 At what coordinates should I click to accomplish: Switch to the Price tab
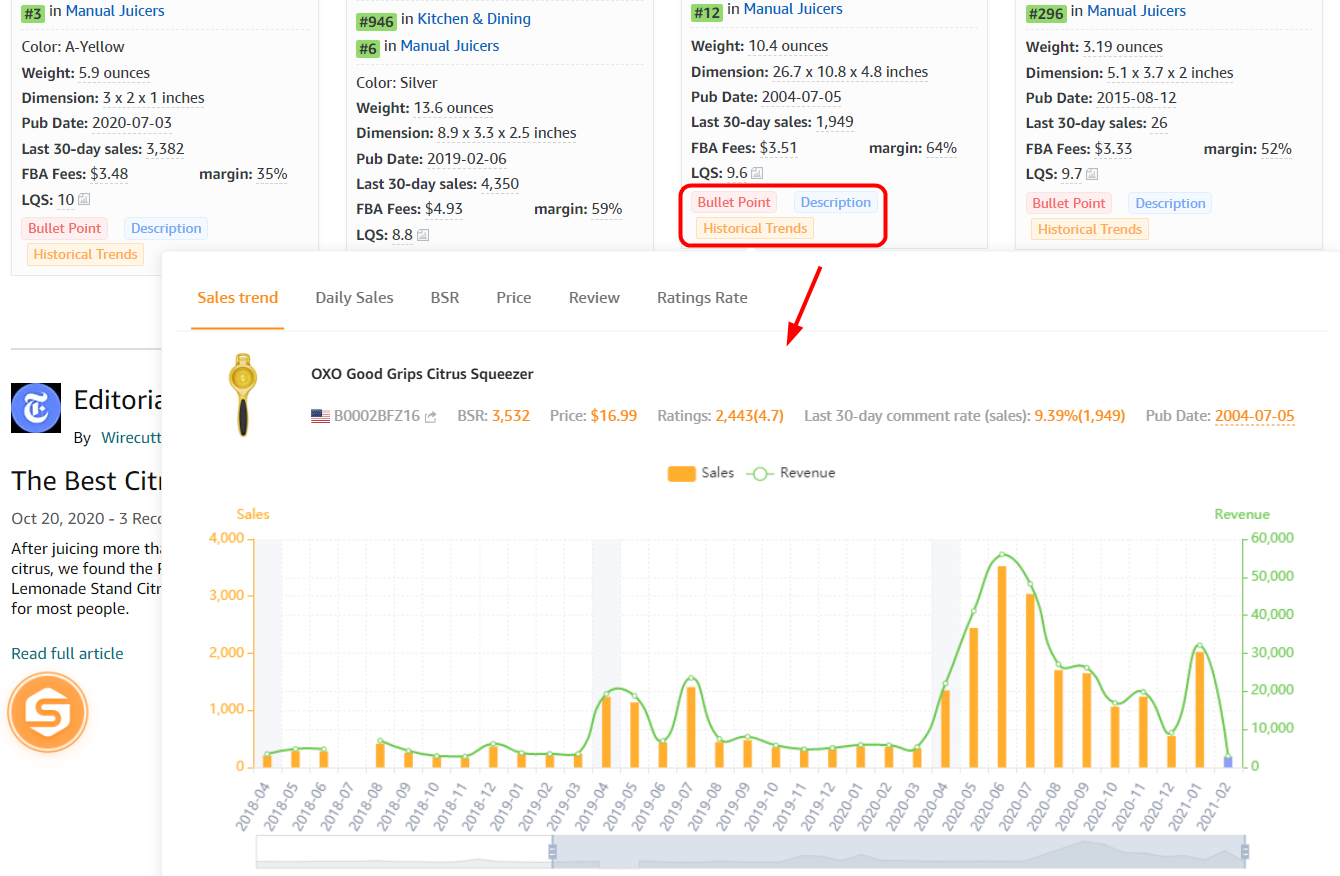[514, 298]
